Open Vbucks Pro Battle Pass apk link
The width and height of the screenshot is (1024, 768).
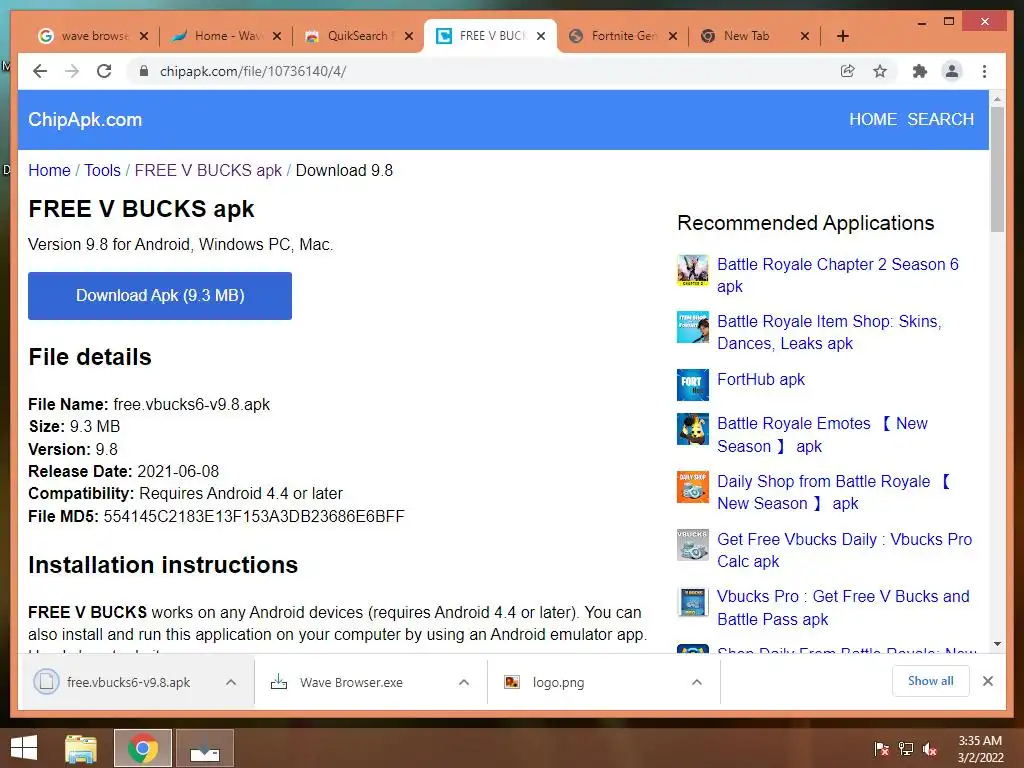click(x=843, y=607)
